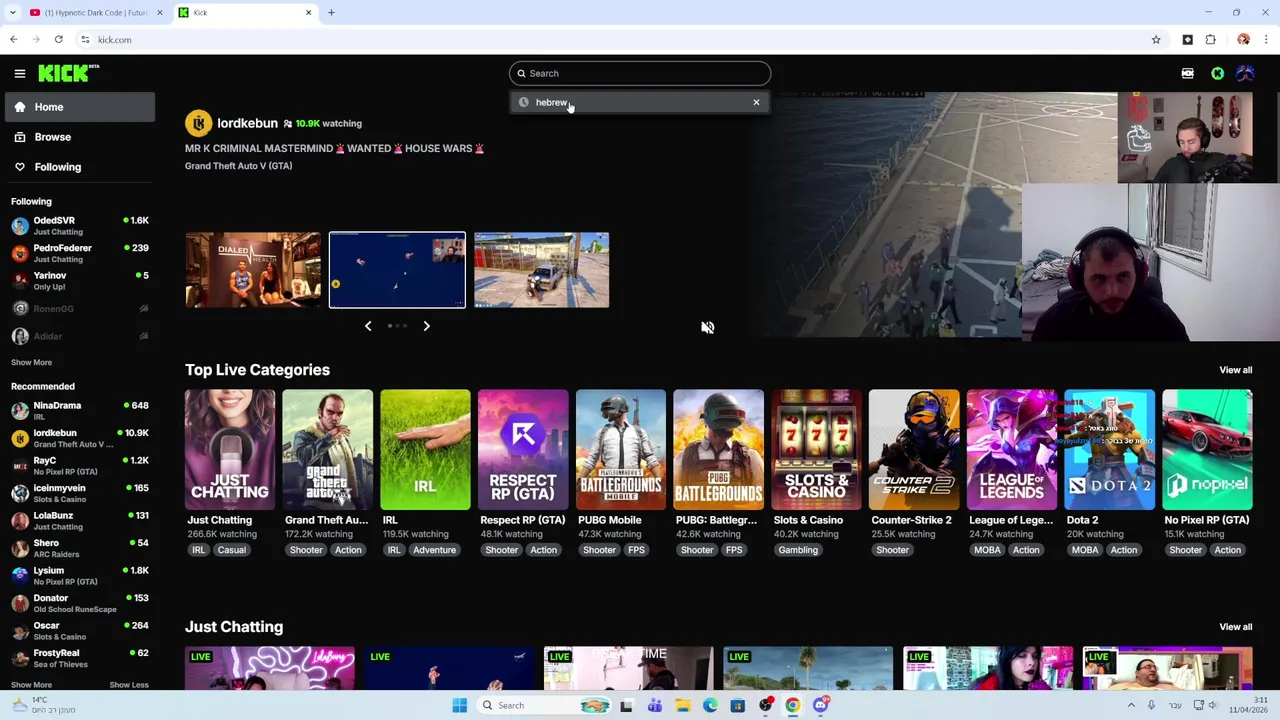Open OdedSVR channel in sidebar
1280x720 pixels.
click(x=78, y=226)
